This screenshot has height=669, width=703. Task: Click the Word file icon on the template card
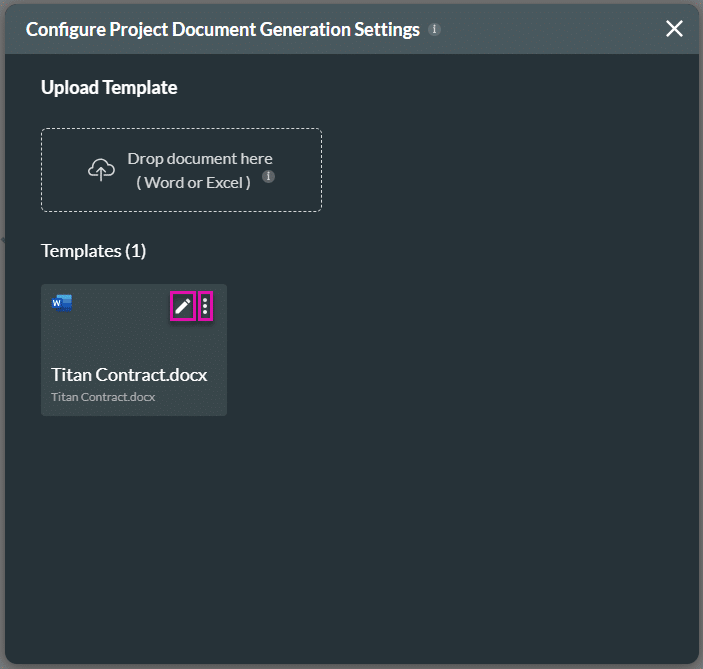pos(62,303)
